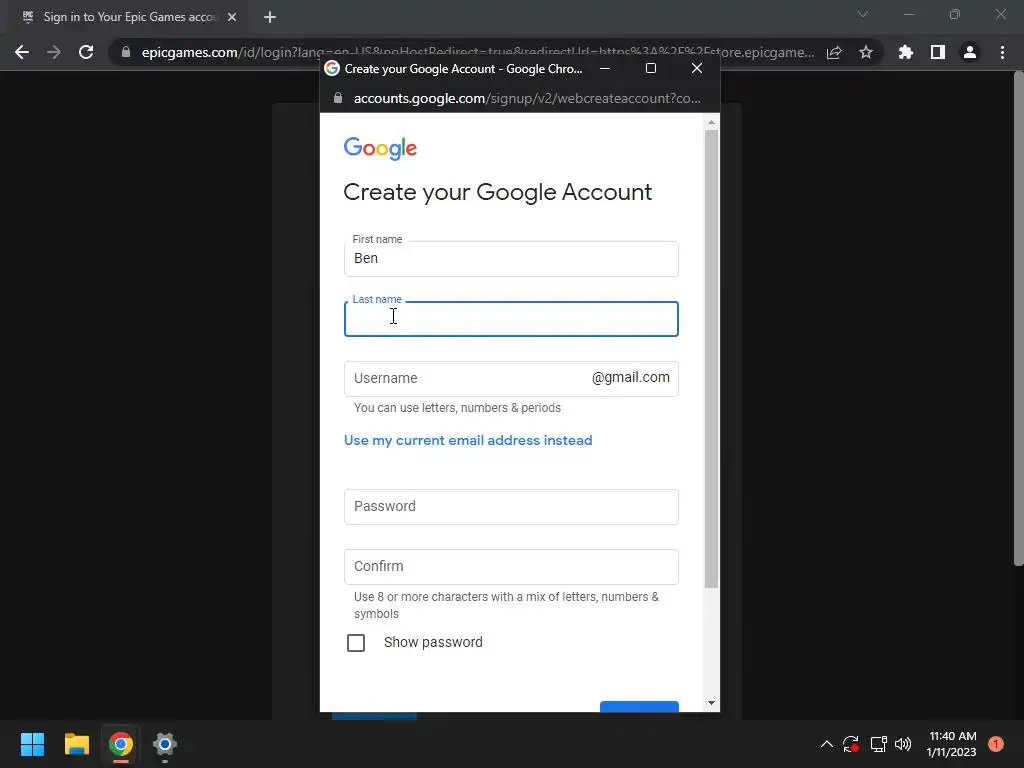Toggle Chrome side panel icon
This screenshot has width=1024, height=768.
938,52
